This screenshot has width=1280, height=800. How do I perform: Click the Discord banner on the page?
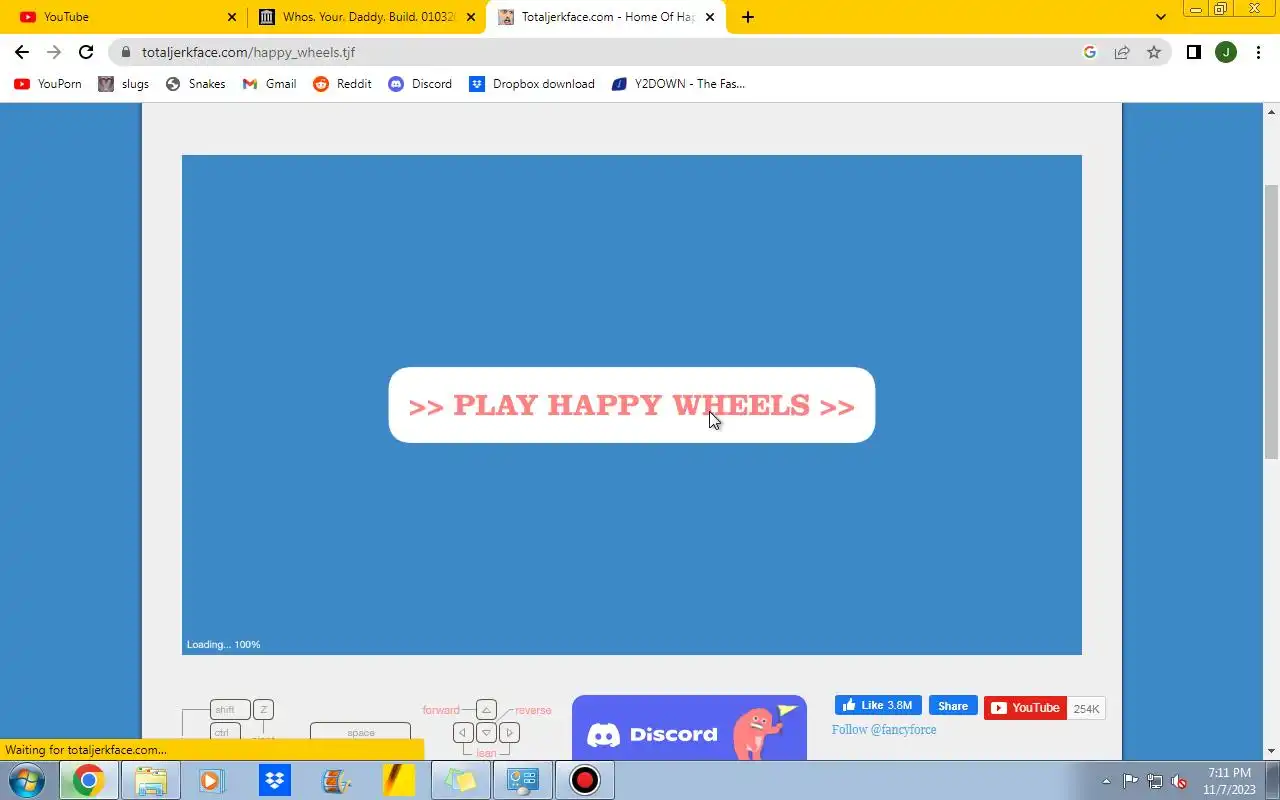pyautogui.click(x=689, y=728)
